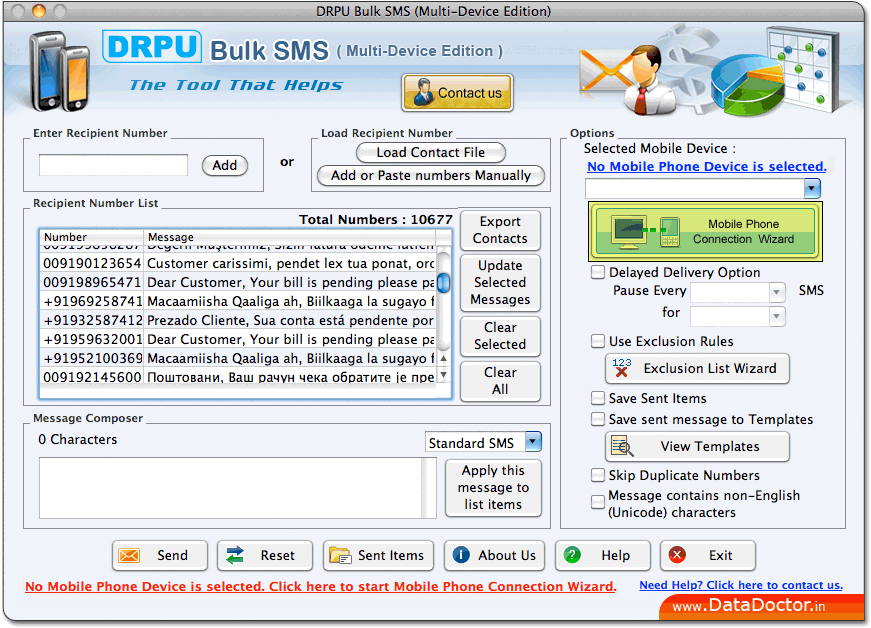Image resolution: width=871 pixels, height=628 pixels.
Task: Click the Total Numbers : 10677 label
Action: pyautogui.click(x=376, y=220)
